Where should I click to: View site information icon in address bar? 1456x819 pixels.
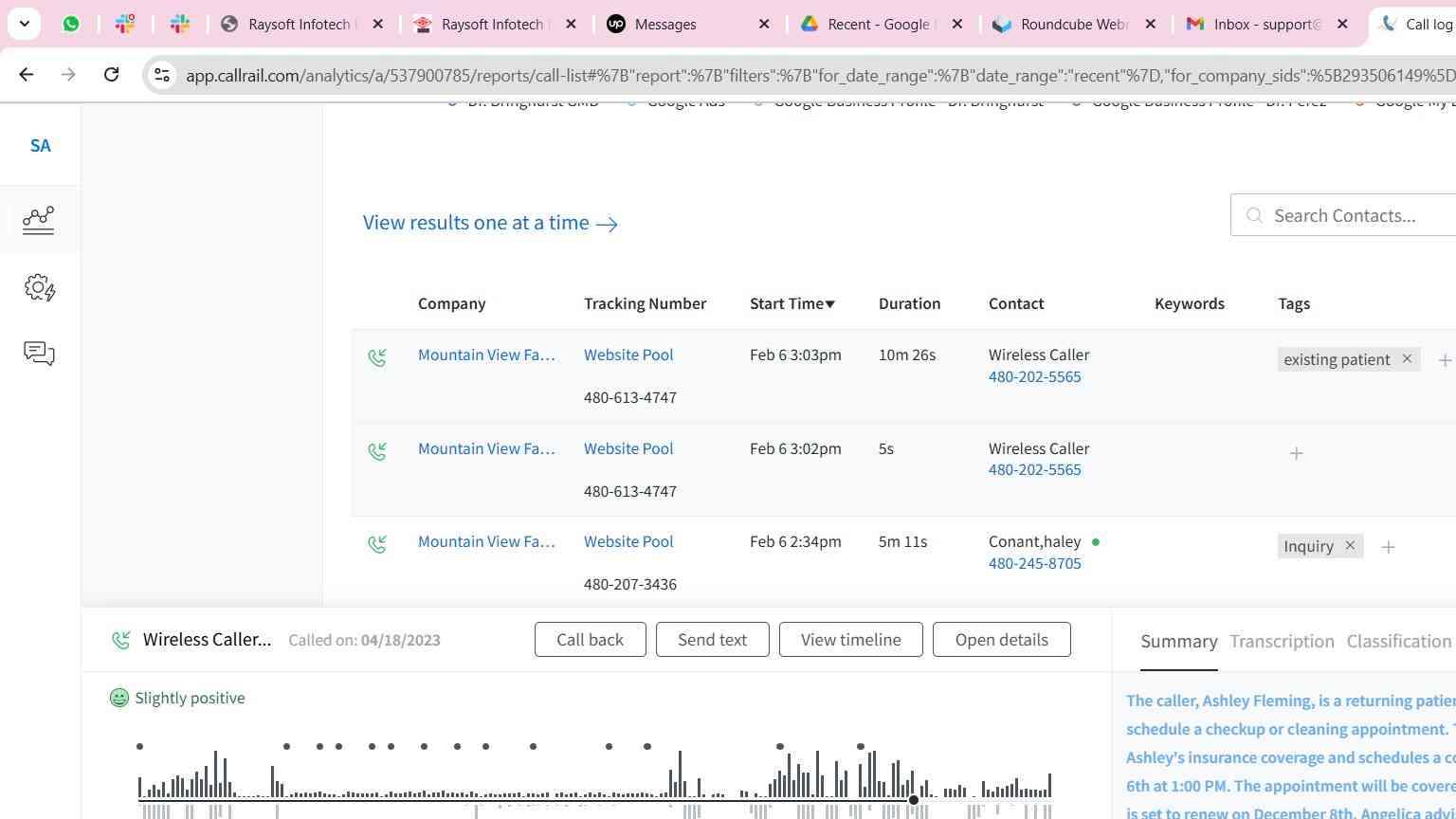[162, 75]
